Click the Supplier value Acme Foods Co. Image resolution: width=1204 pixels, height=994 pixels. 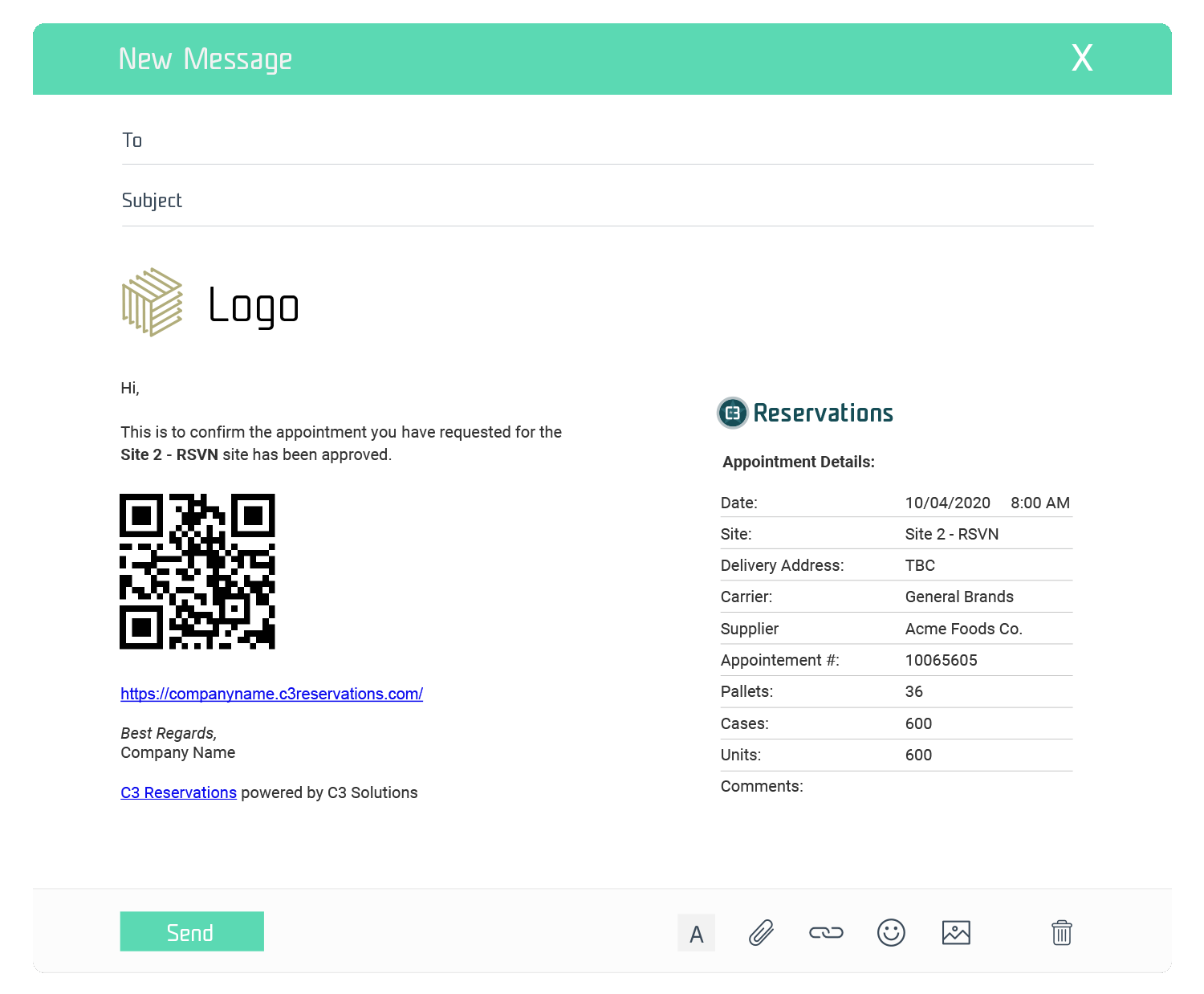[x=963, y=629]
